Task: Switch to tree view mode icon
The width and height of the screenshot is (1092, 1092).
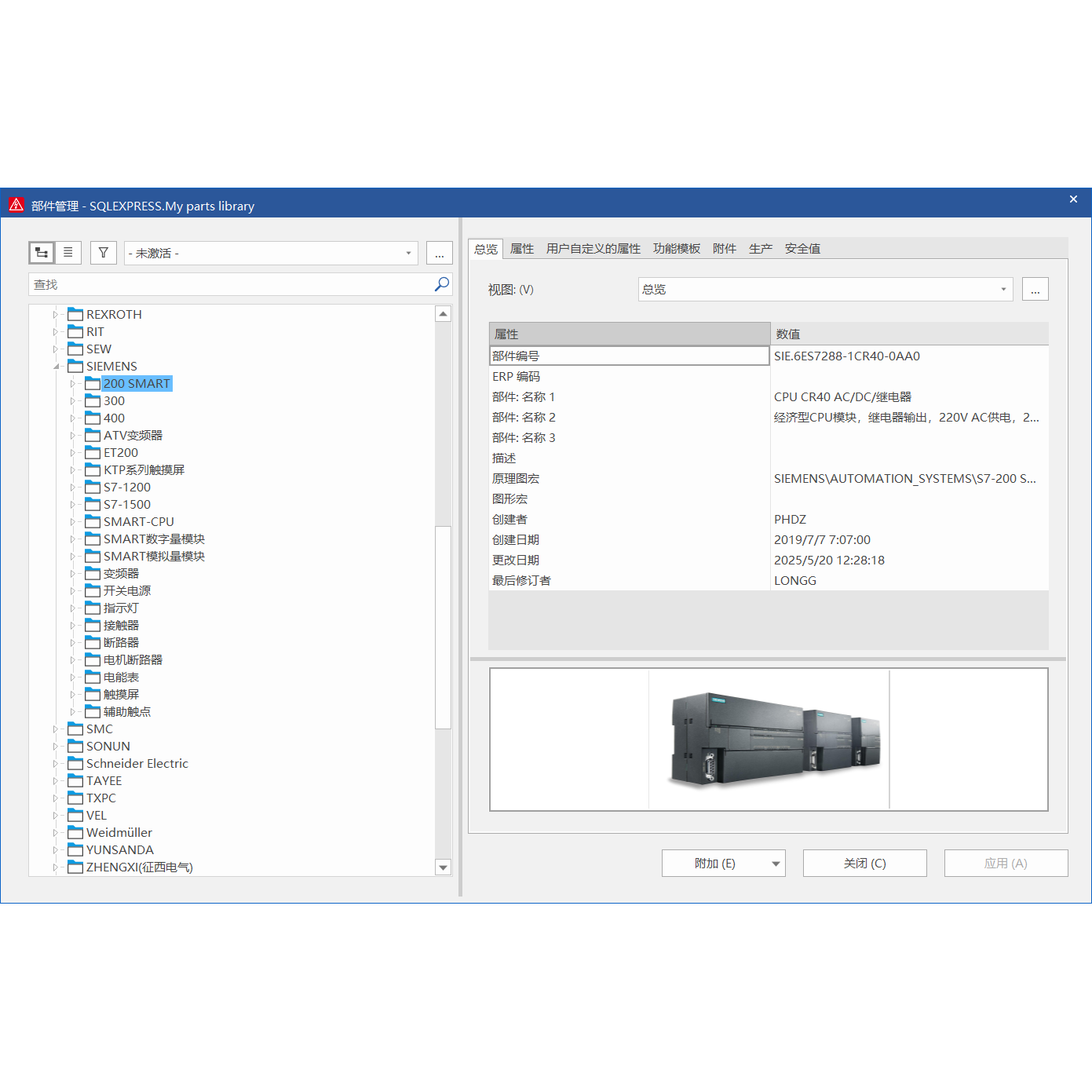Action: click(42, 253)
